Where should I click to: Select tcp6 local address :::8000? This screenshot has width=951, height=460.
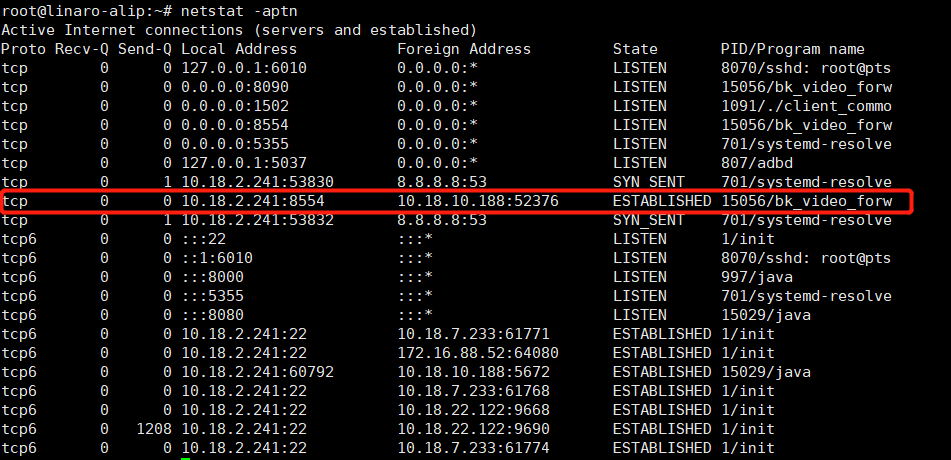pos(212,277)
